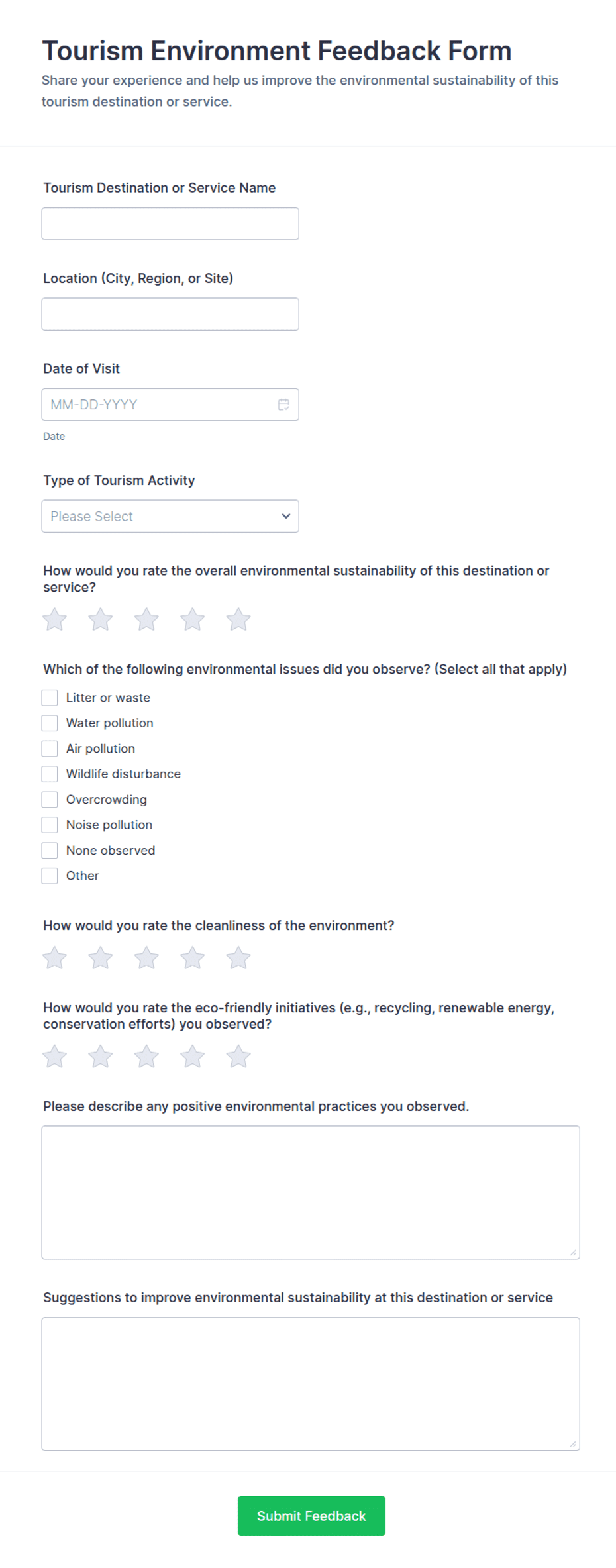Open the calendar picker icon in Date of Visit
616x1568 pixels.
coord(283,404)
